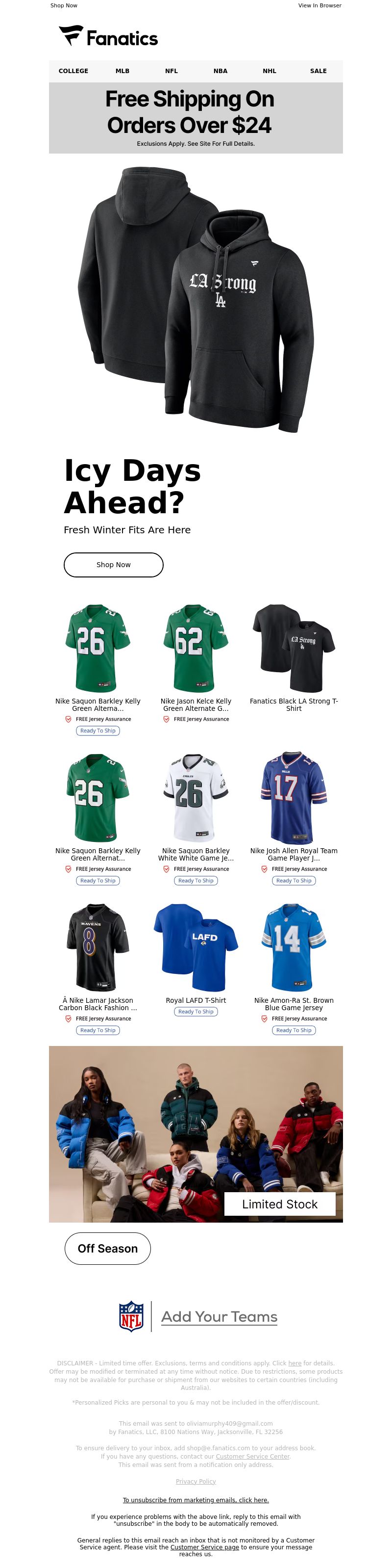The width and height of the screenshot is (392, 1568).
Task: Select the NHL navigation item
Action: coord(269,71)
